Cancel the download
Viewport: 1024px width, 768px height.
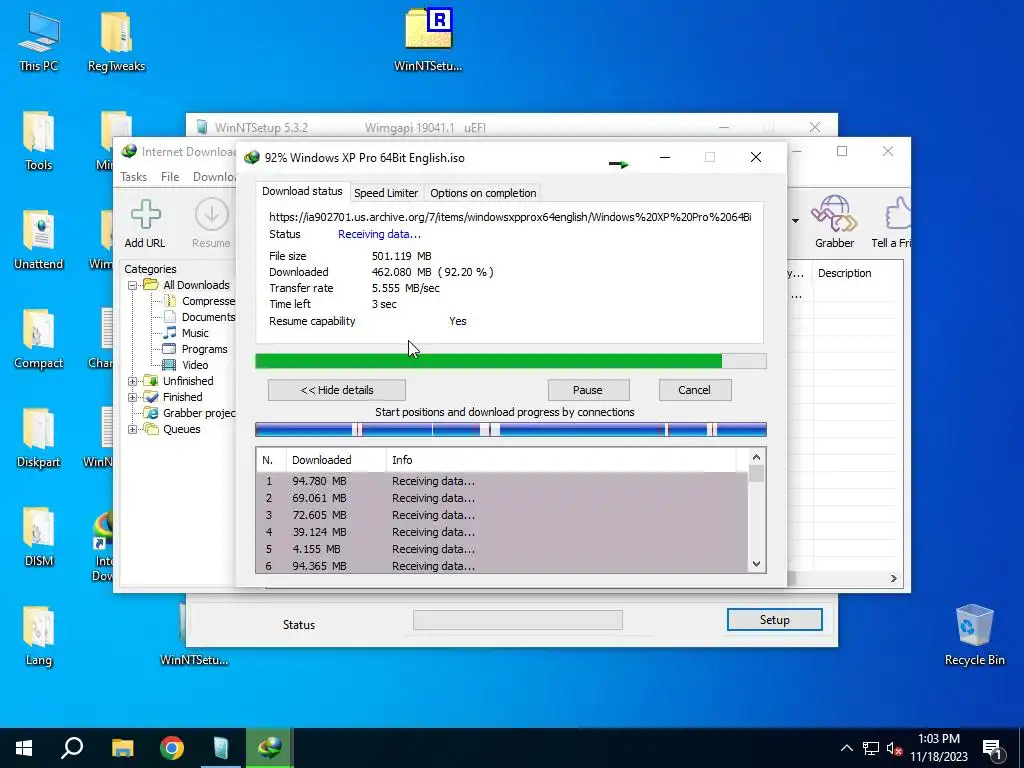(x=694, y=390)
